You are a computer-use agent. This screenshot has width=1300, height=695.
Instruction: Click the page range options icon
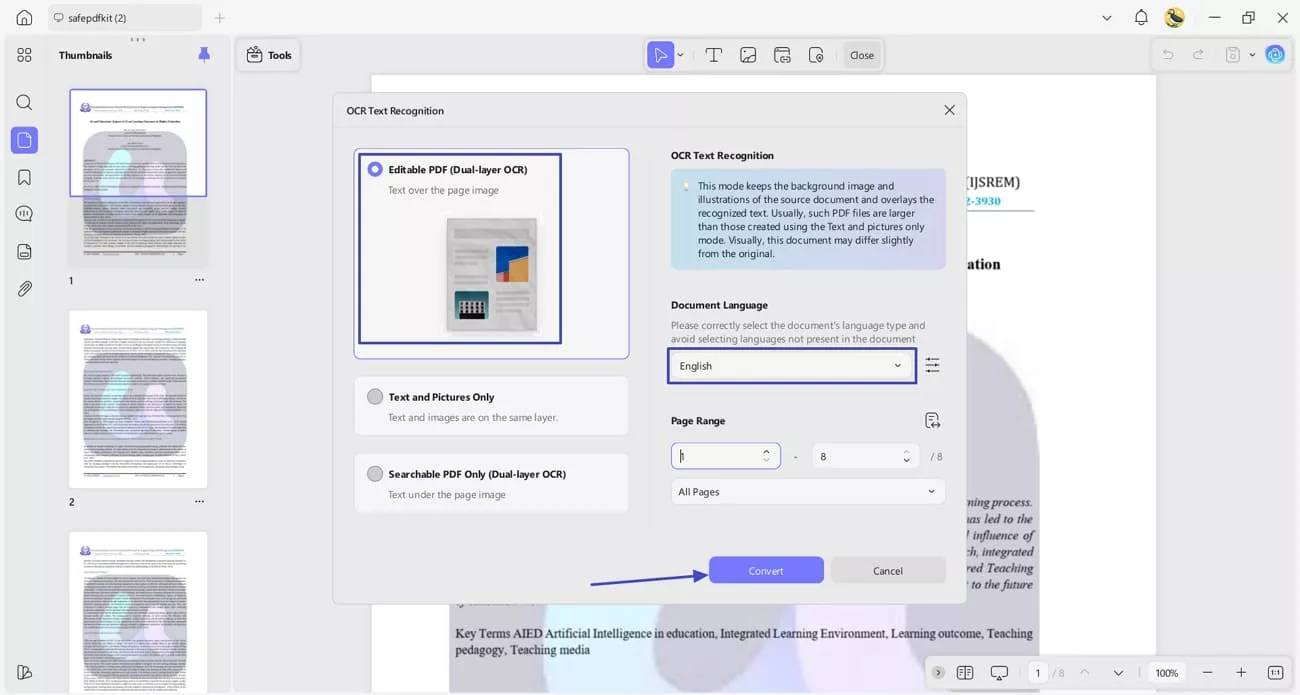[932, 421]
